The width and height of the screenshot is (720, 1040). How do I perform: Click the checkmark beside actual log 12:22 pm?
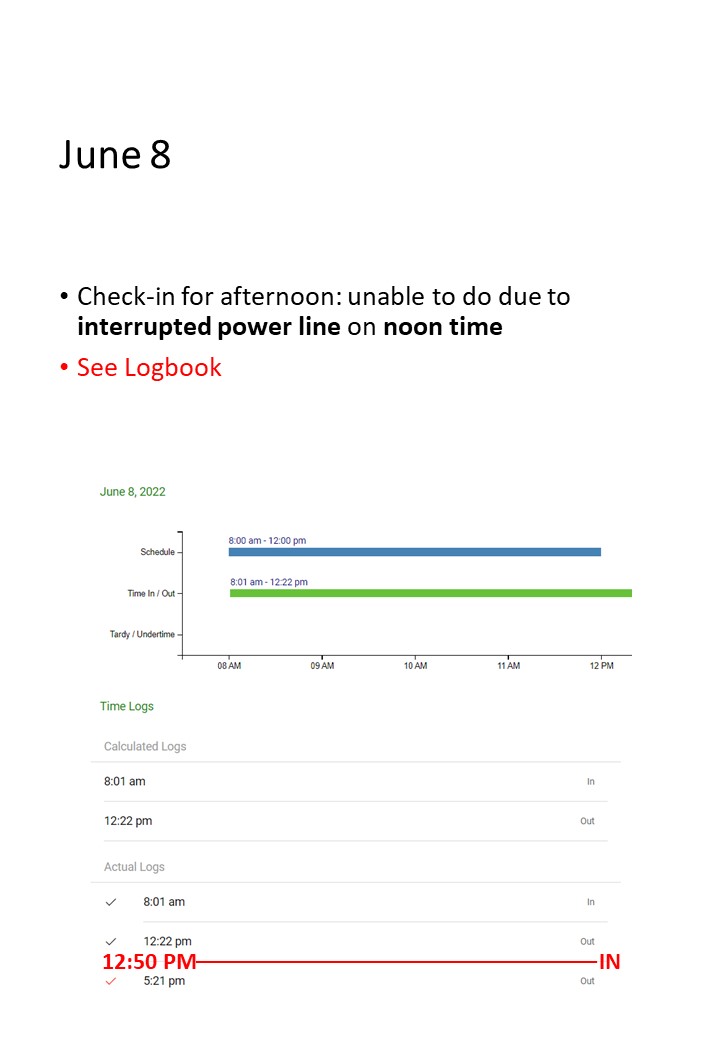(111, 941)
